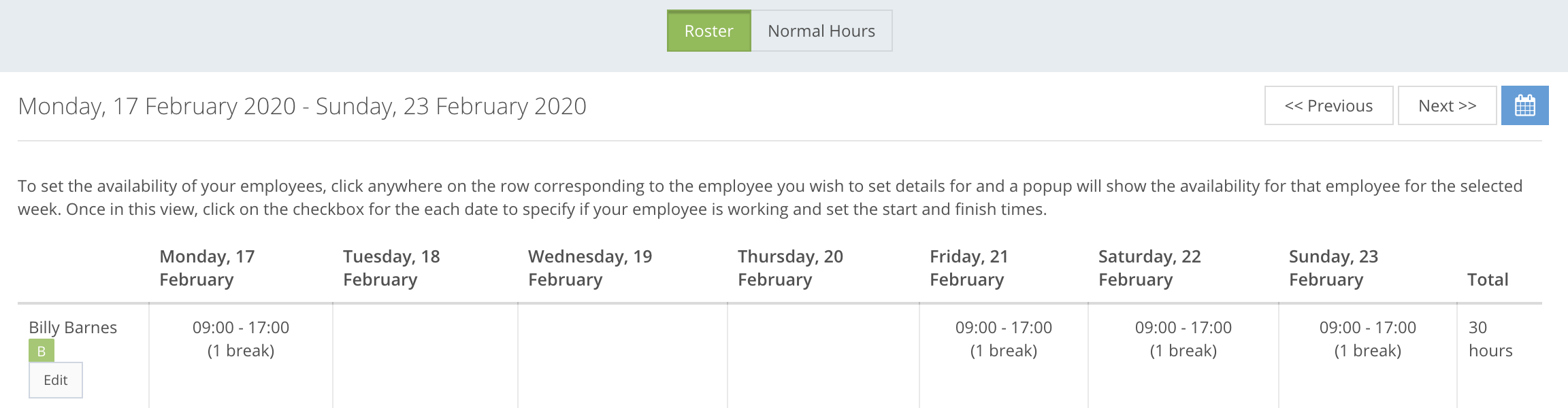Edit Billy Barnes's availability
The width and height of the screenshot is (1568, 408).
pyautogui.click(x=56, y=380)
